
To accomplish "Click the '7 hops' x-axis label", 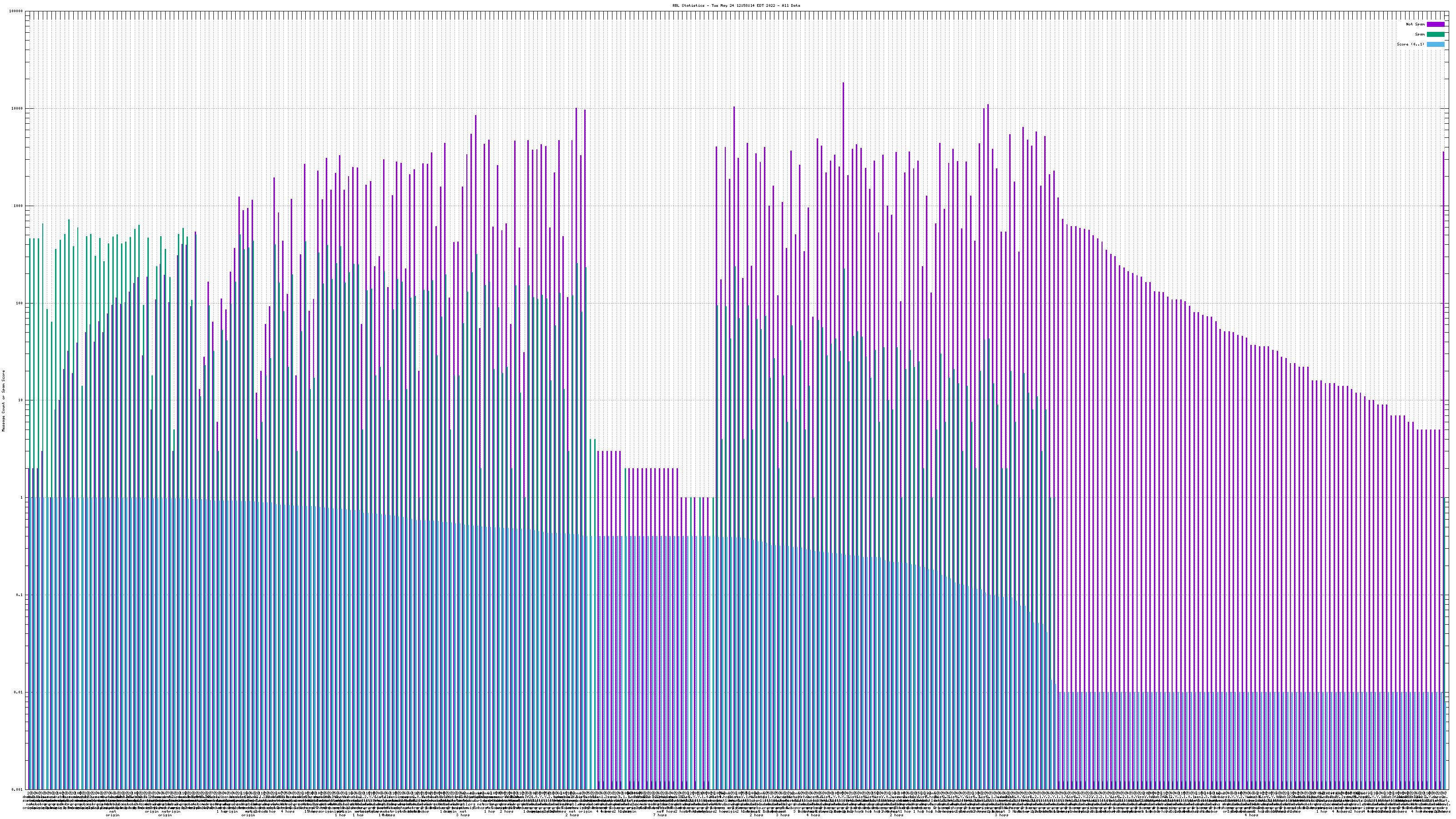I will point(660,815).
